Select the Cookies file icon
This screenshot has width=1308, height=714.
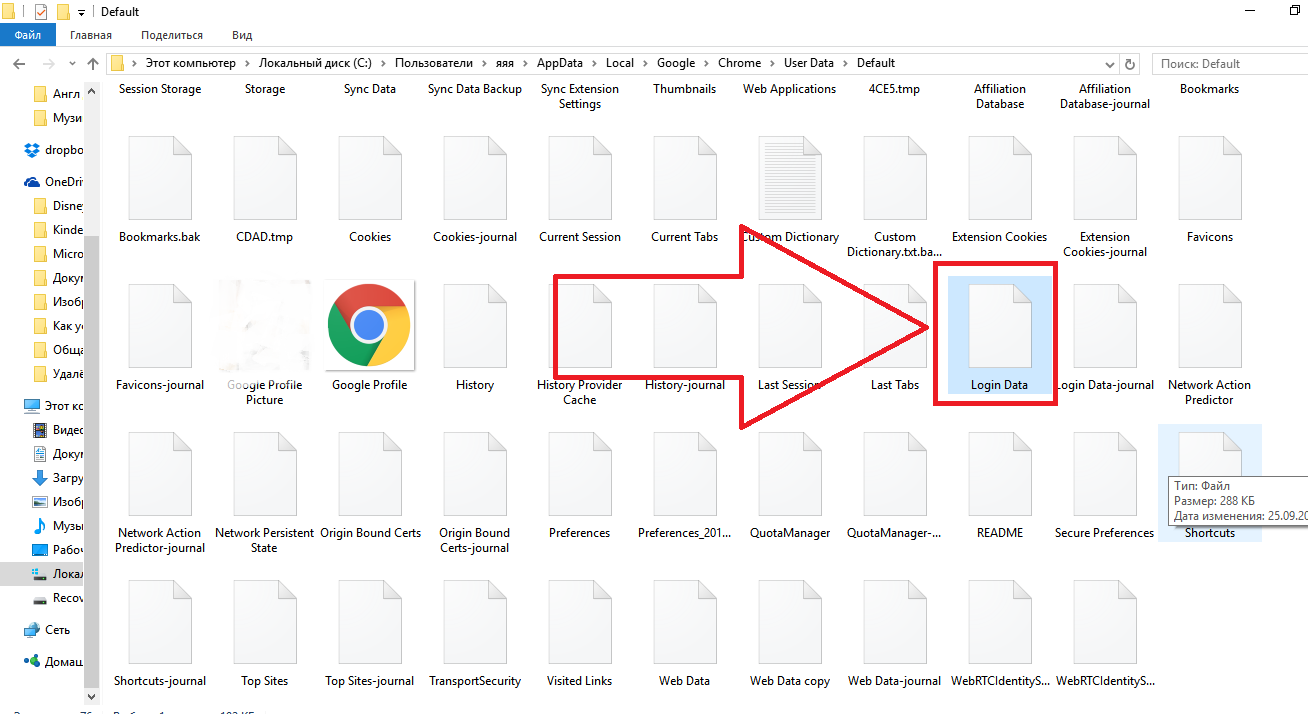pyautogui.click(x=369, y=180)
